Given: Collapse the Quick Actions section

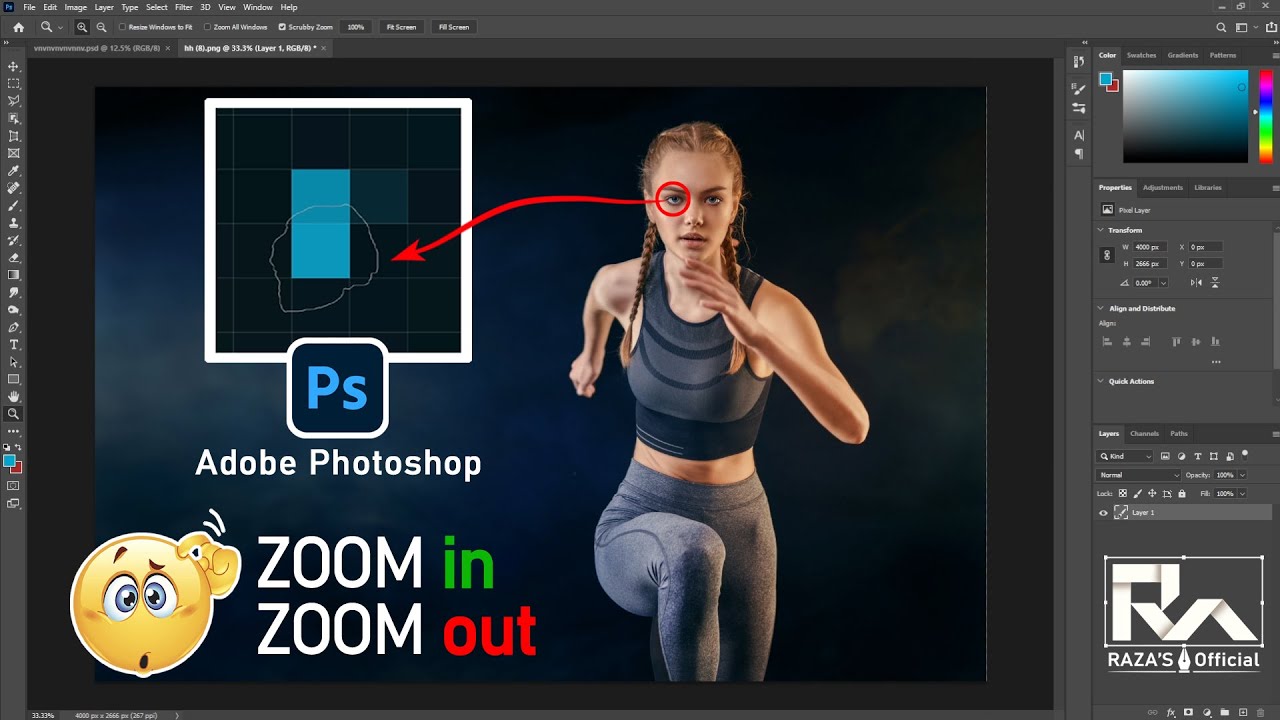Looking at the screenshot, I should tap(1101, 381).
